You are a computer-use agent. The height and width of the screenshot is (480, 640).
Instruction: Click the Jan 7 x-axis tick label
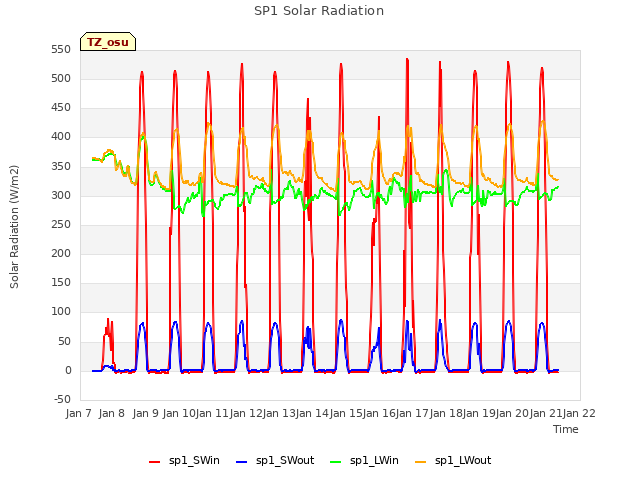[78, 413]
